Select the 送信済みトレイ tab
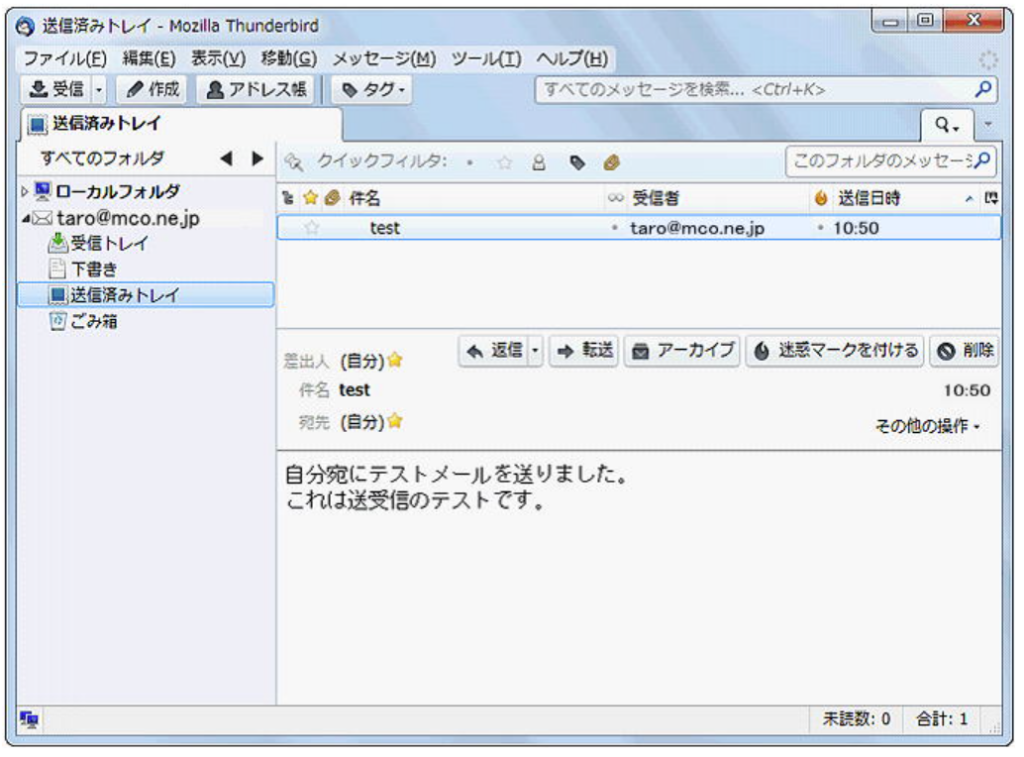 pos(180,123)
